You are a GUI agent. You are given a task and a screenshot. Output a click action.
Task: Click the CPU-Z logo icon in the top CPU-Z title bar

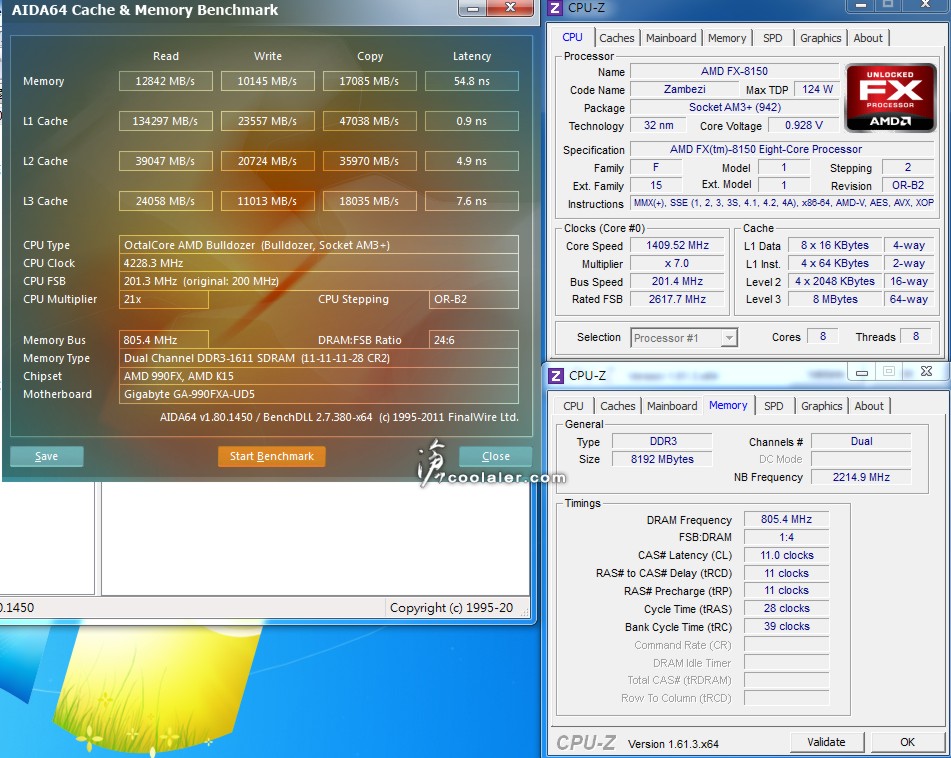pos(554,8)
